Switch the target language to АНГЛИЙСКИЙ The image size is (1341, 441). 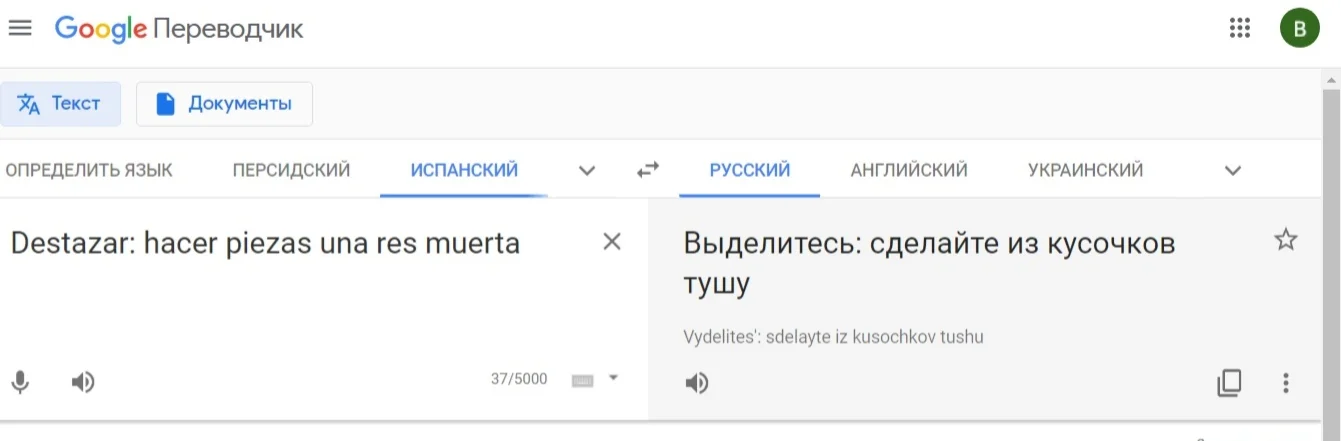tap(908, 170)
